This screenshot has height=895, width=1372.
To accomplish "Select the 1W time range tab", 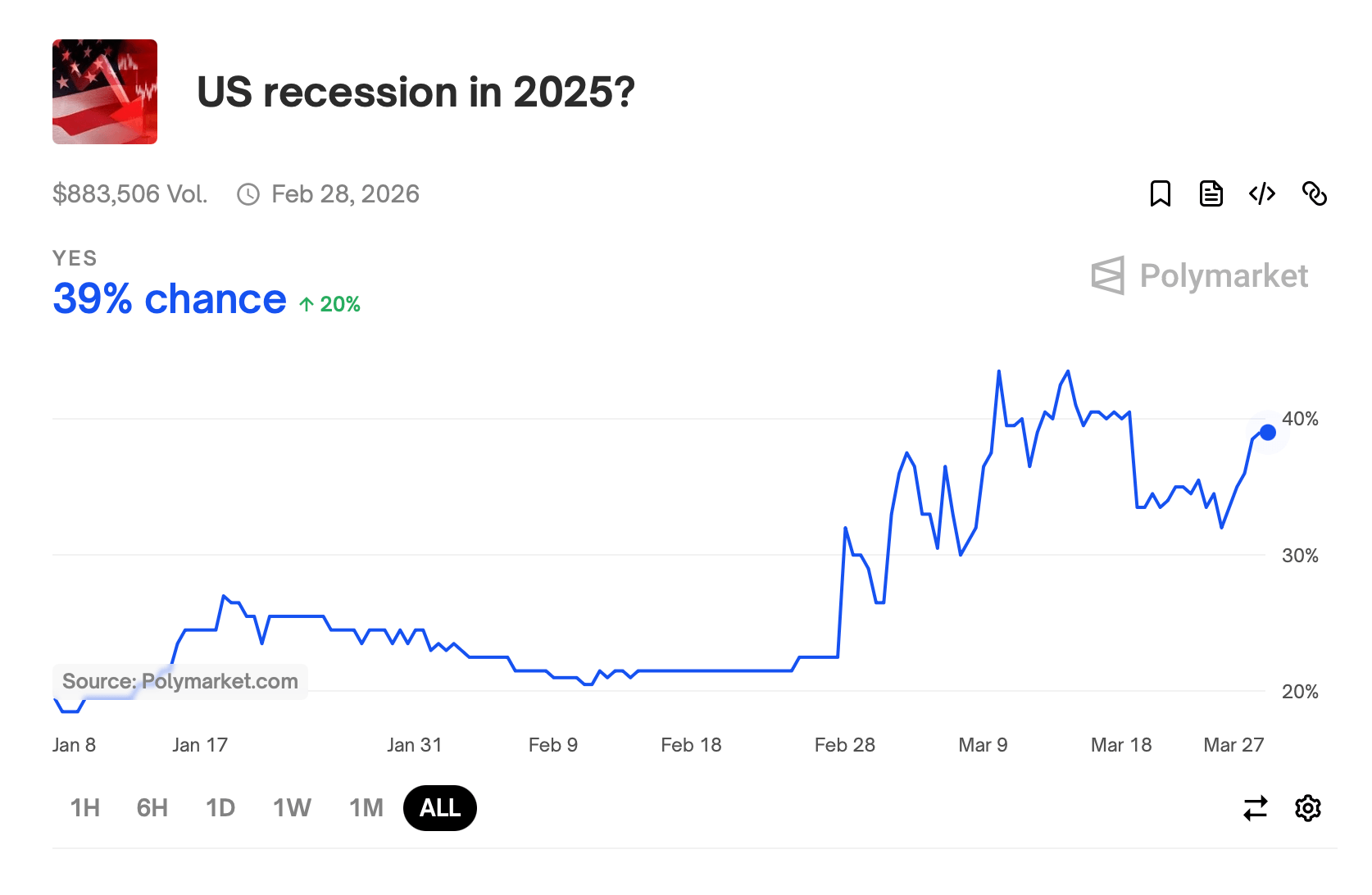I will click(x=291, y=808).
